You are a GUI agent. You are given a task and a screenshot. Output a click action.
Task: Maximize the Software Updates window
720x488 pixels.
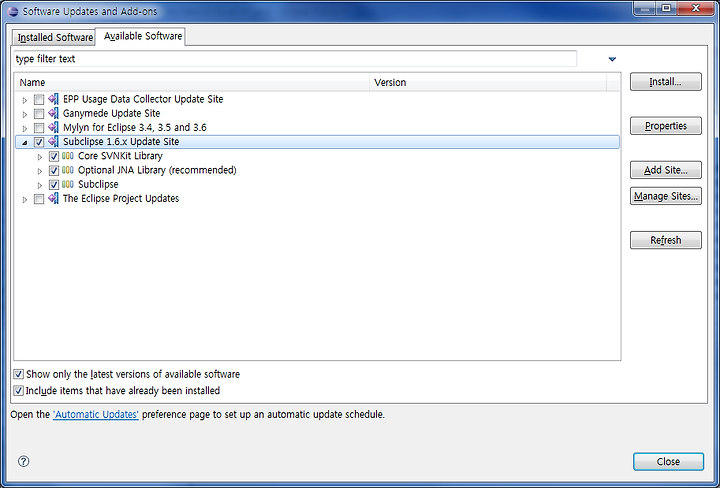coord(666,8)
